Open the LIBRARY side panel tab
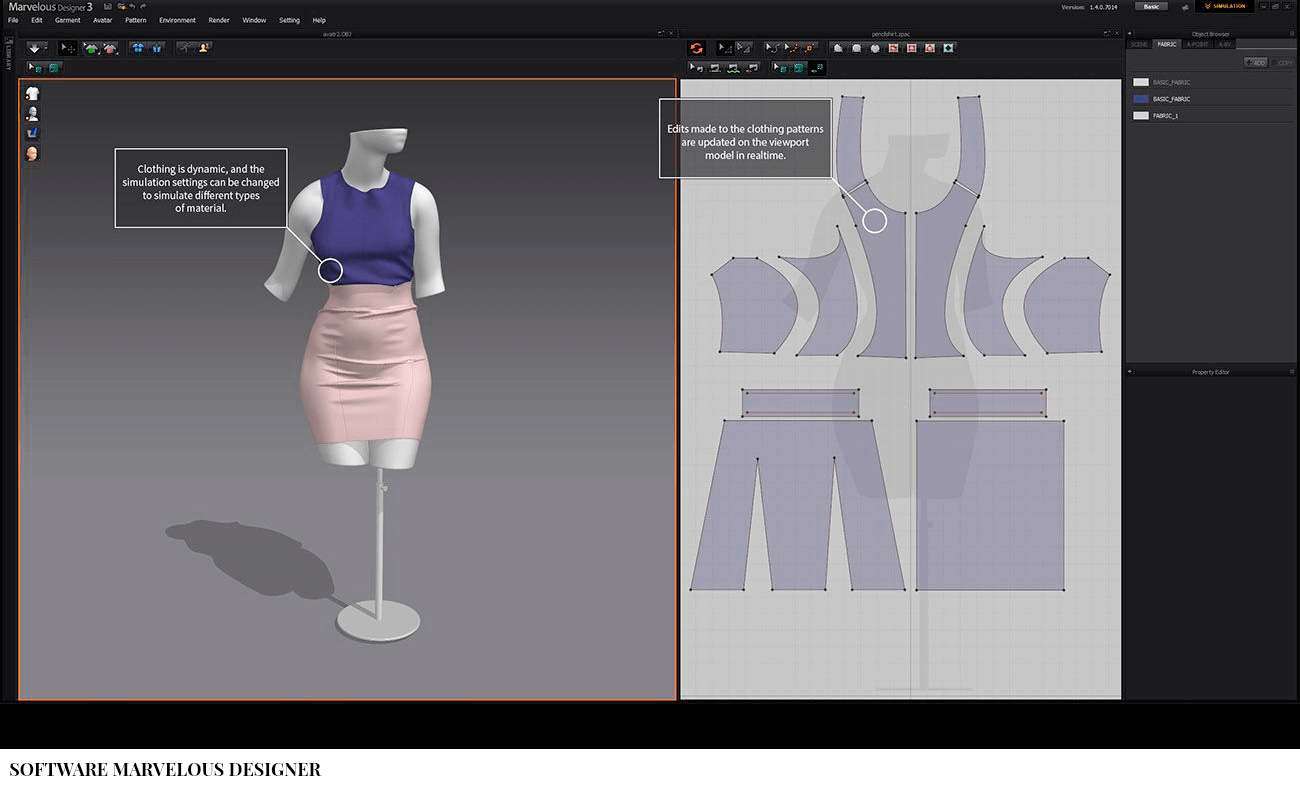Image resolution: width=1300 pixels, height=800 pixels. click(8, 54)
